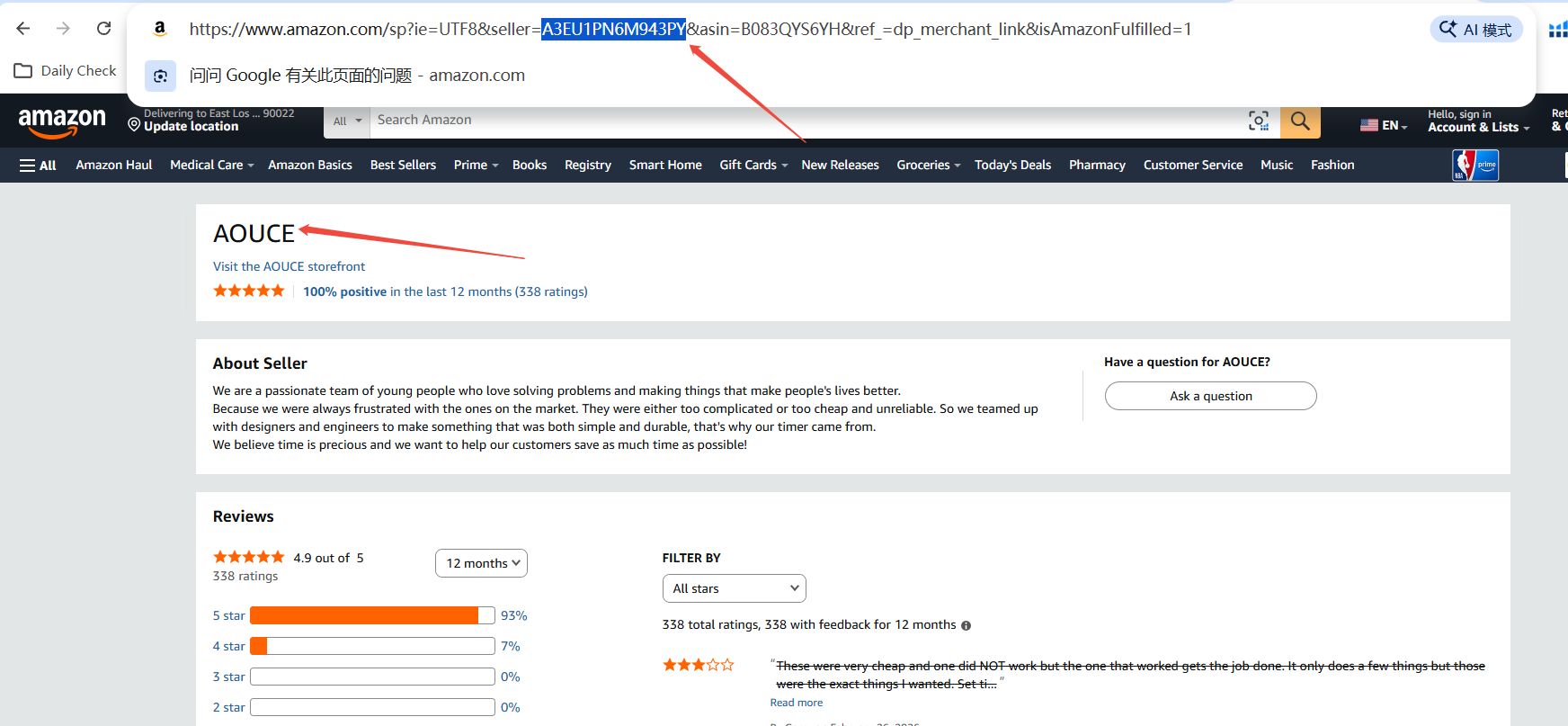Click Read more on the review
The height and width of the screenshot is (726, 1568).
click(x=796, y=703)
